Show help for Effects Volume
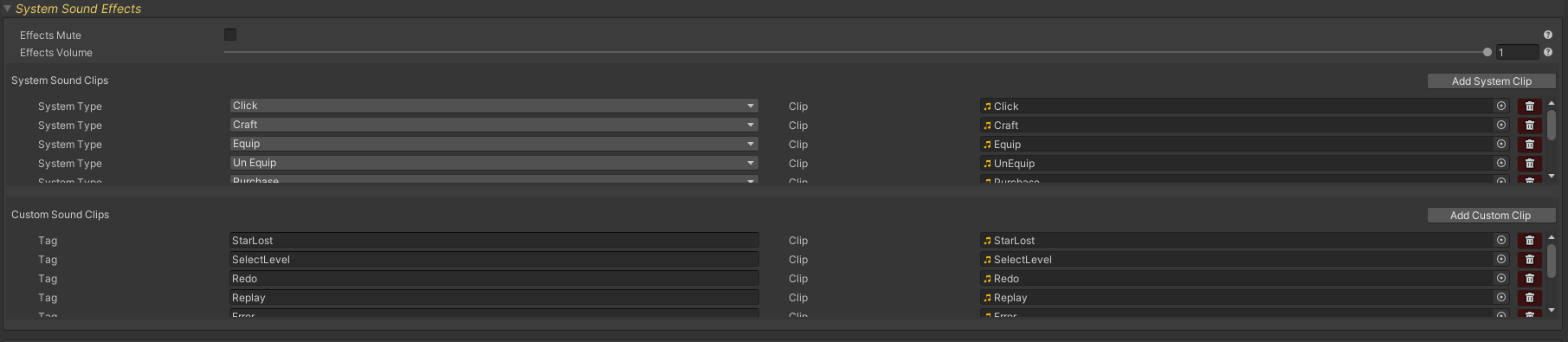This screenshot has height=342, width=1568. [1547, 52]
